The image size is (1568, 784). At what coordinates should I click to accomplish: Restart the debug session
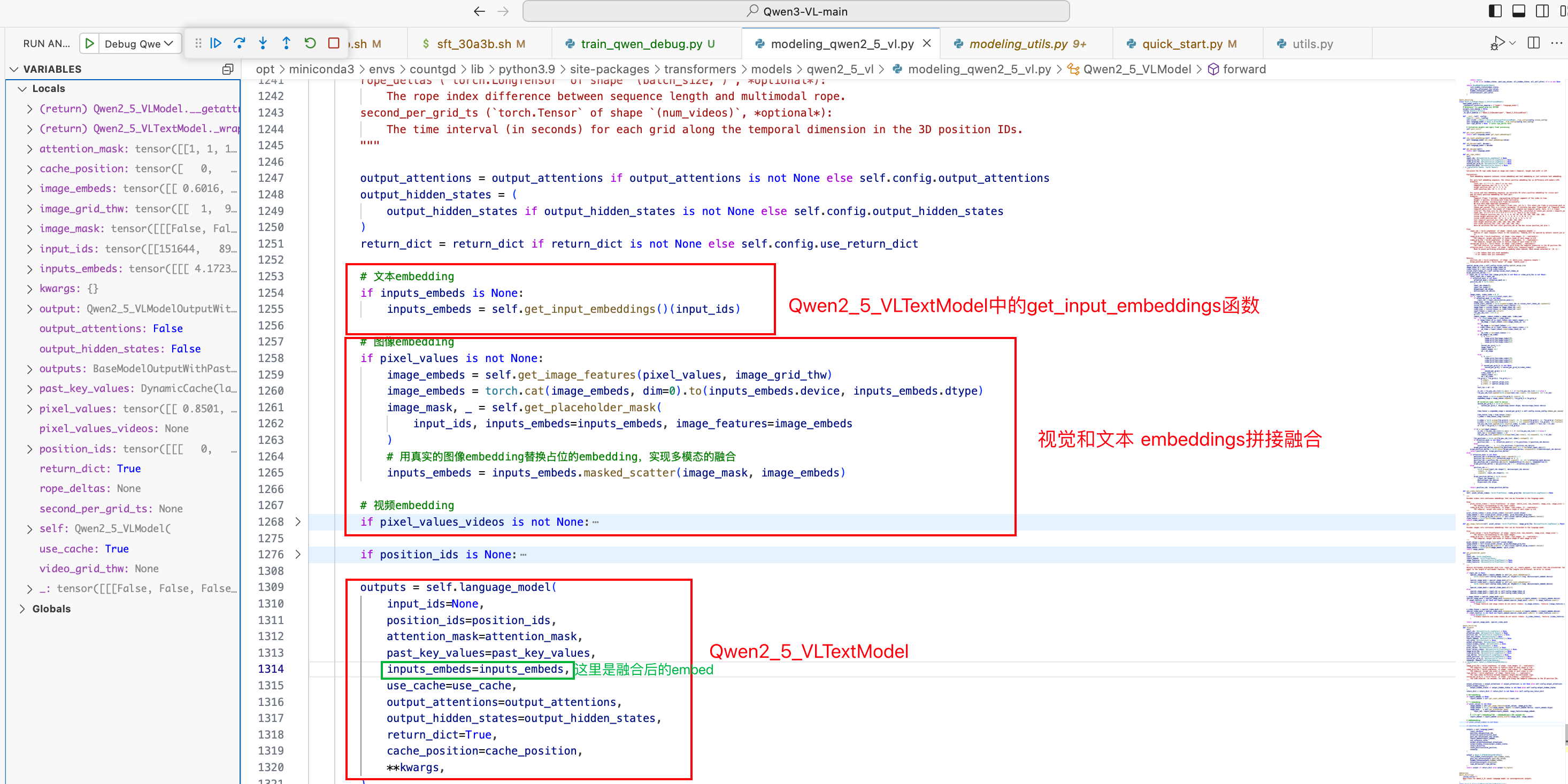coord(310,43)
